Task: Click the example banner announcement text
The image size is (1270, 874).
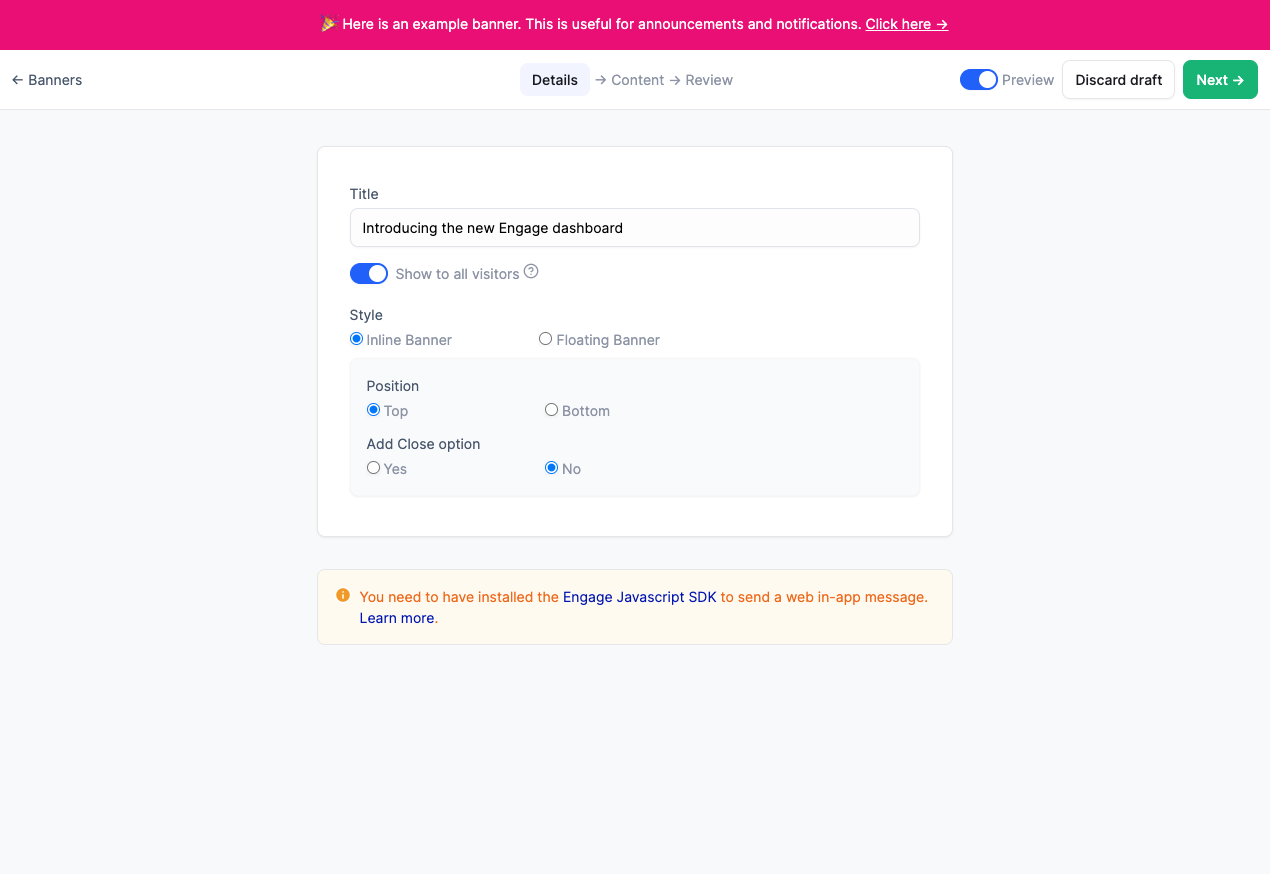Action: (602, 24)
